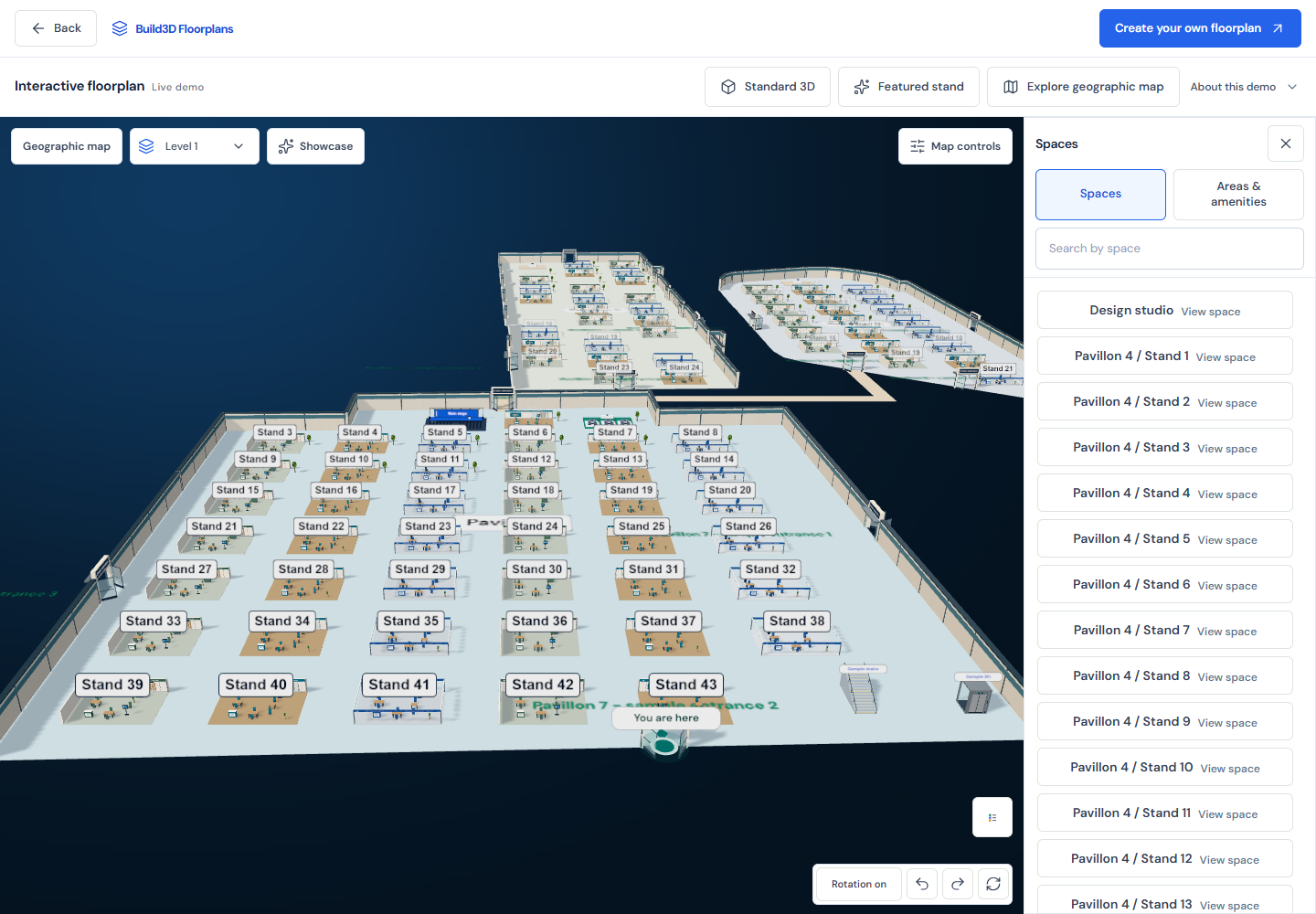Open Map controls panel
This screenshot has width=1316, height=914.
tap(956, 146)
